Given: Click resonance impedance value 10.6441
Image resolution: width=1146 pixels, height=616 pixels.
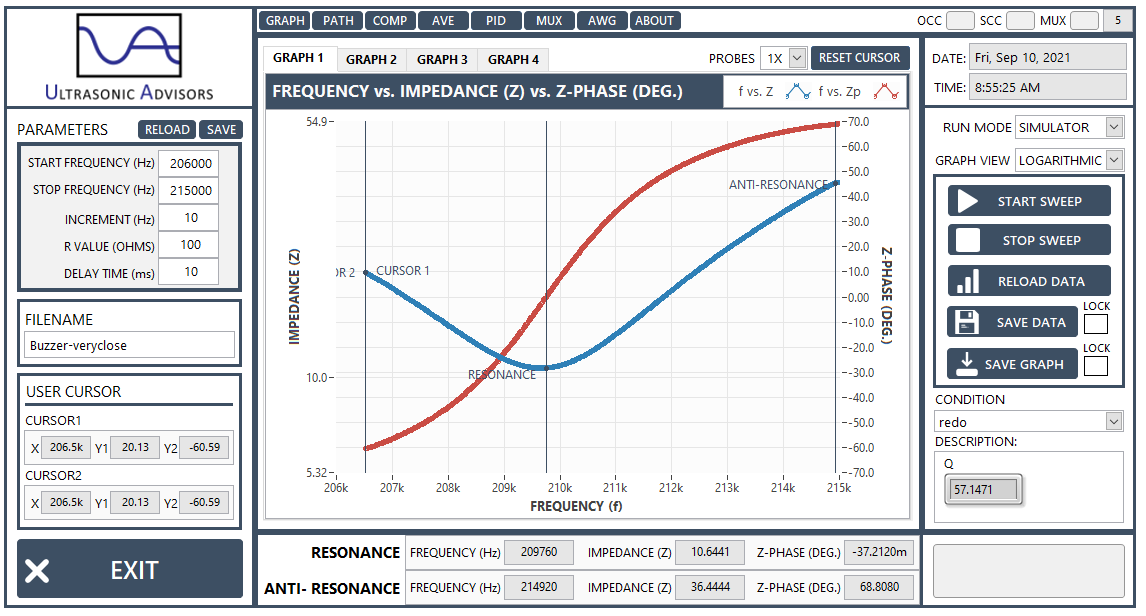Looking at the screenshot, I should (x=710, y=552).
